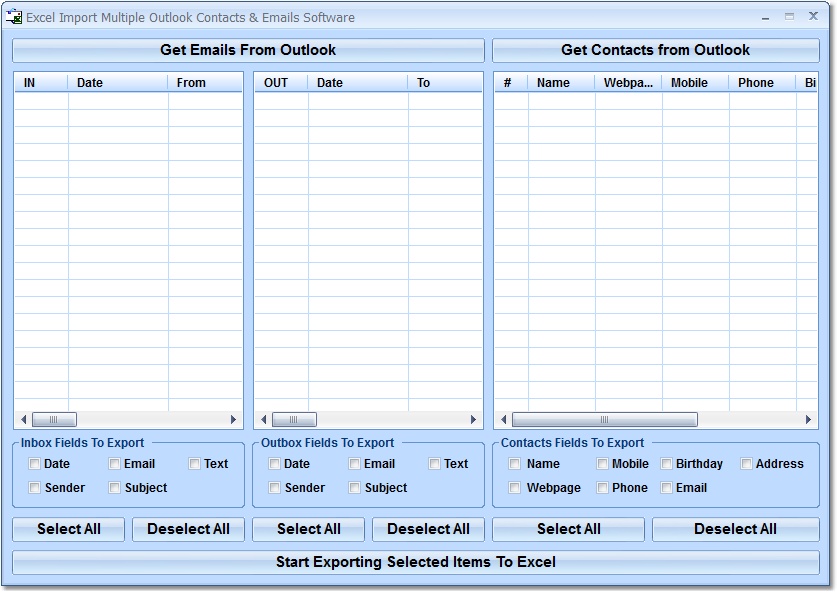The width and height of the screenshot is (837, 593).
Task: Click Get Contacts from Outlook button
Action: 656,50
